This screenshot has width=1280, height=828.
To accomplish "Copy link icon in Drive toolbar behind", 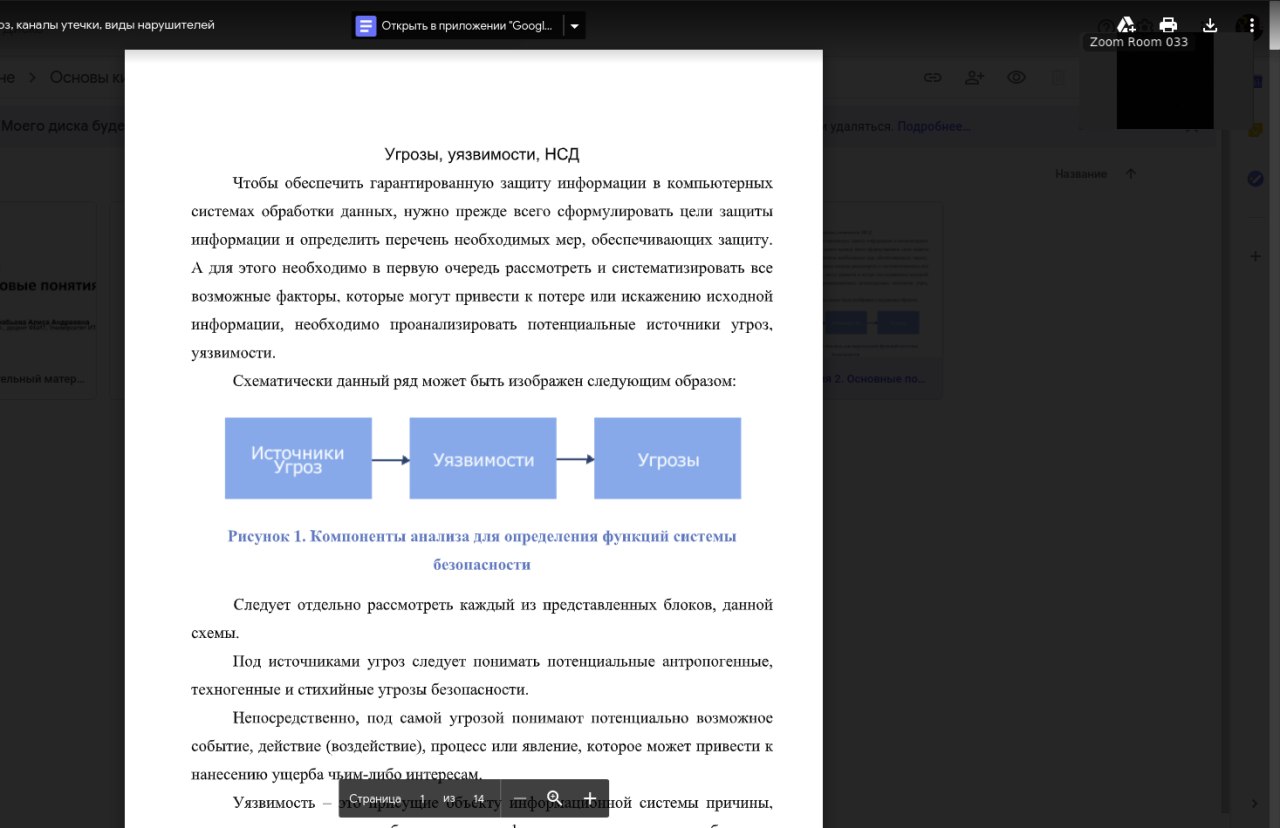I will 932,77.
